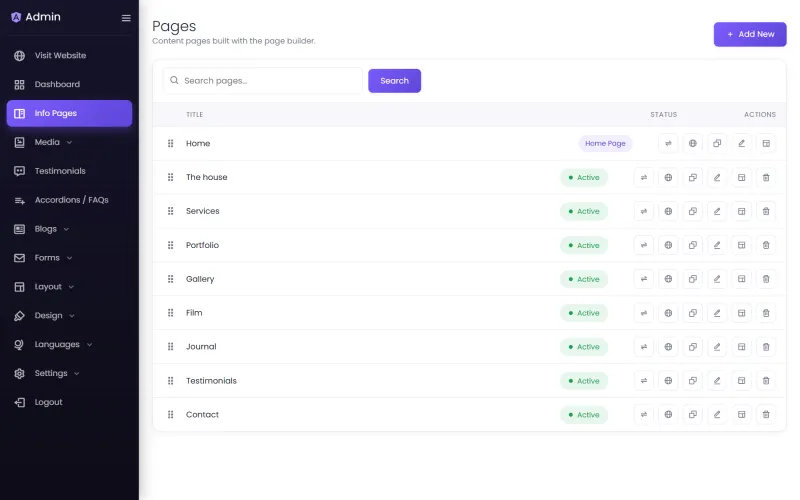Edit the Gallery page with pencil icon
This screenshot has height=500, width=800.
pyautogui.click(x=717, y=279)
